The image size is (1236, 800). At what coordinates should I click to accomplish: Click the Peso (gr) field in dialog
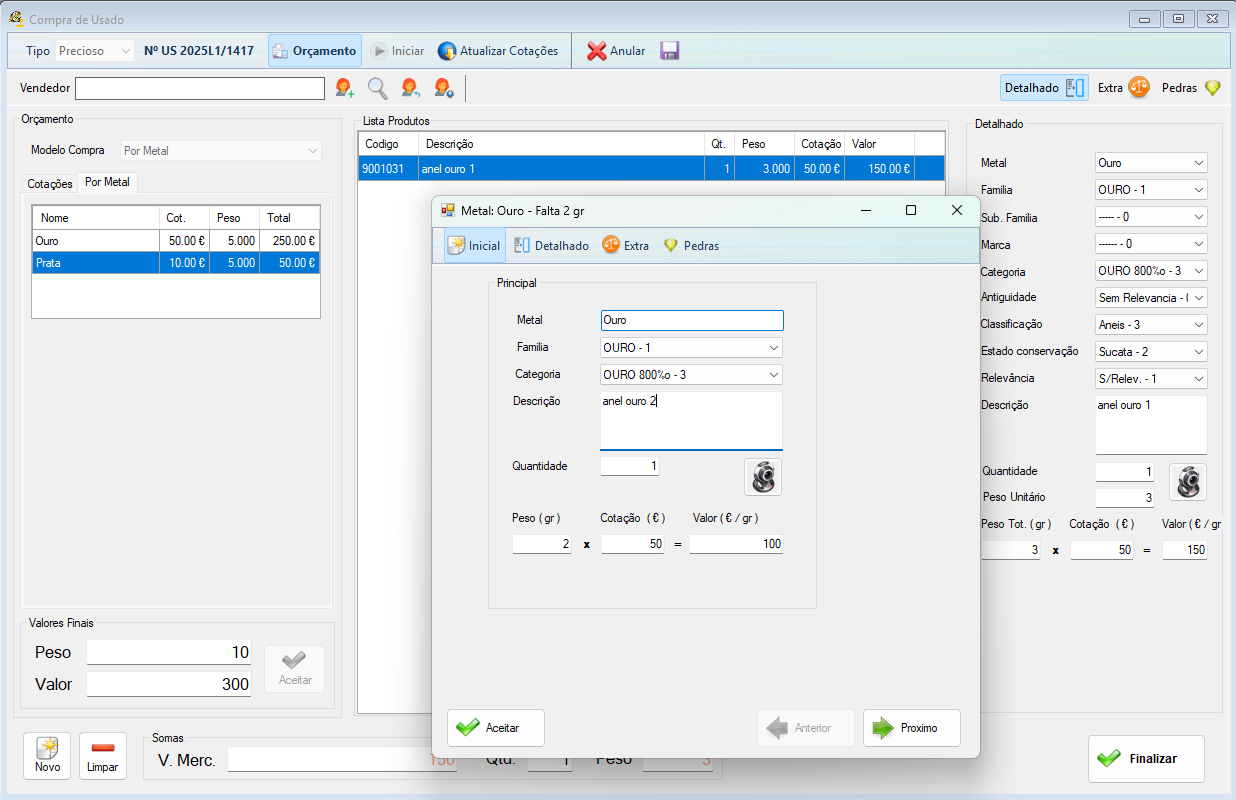point(543,544)
